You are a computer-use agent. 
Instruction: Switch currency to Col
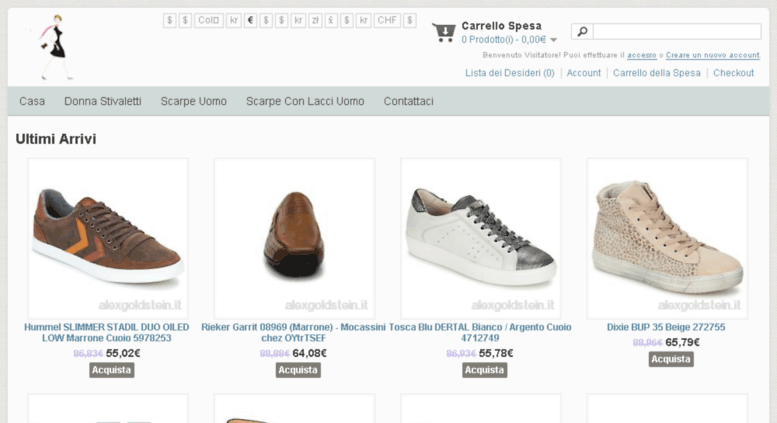(209, 20)
